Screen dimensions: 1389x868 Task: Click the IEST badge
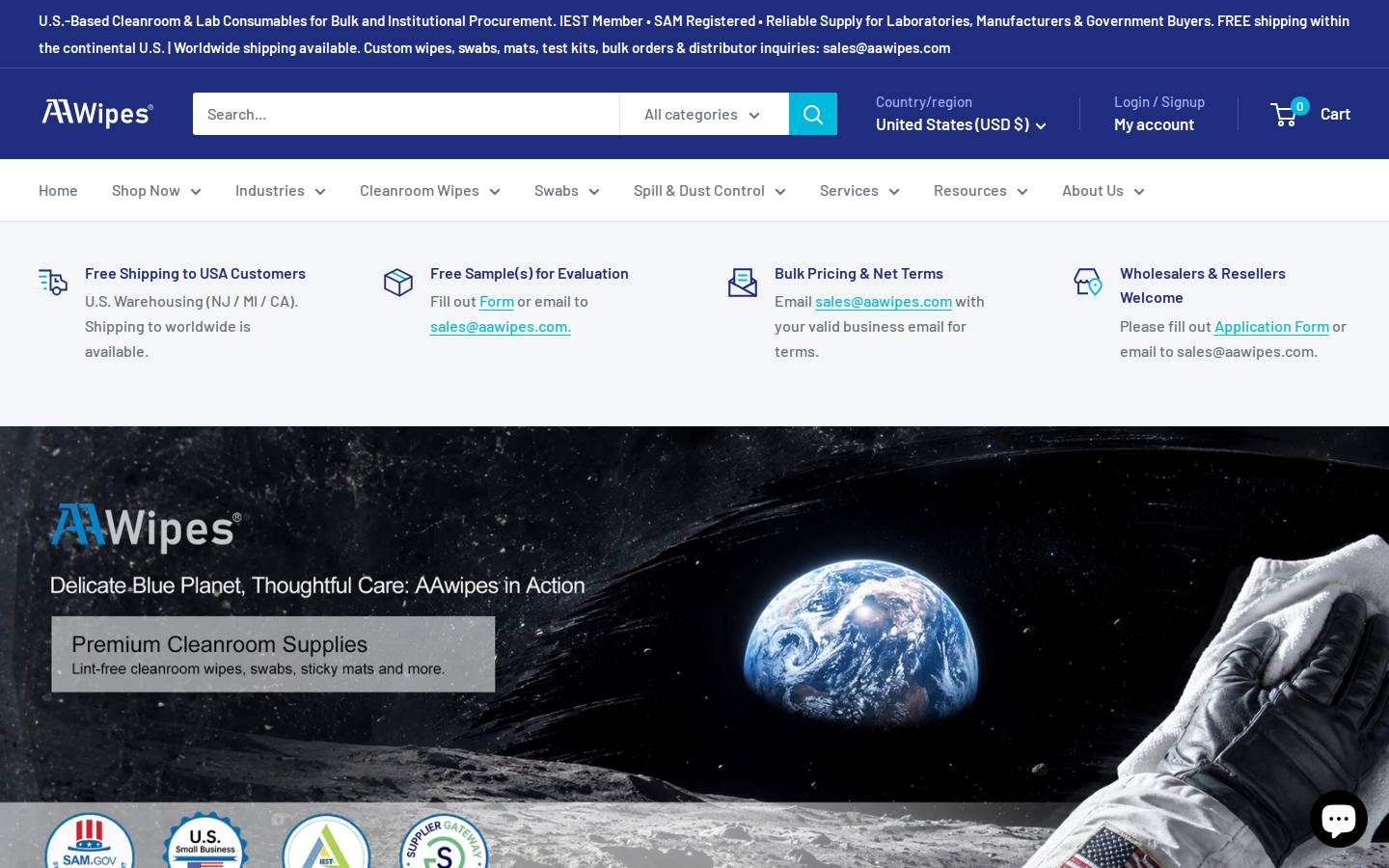coord(326,841)
